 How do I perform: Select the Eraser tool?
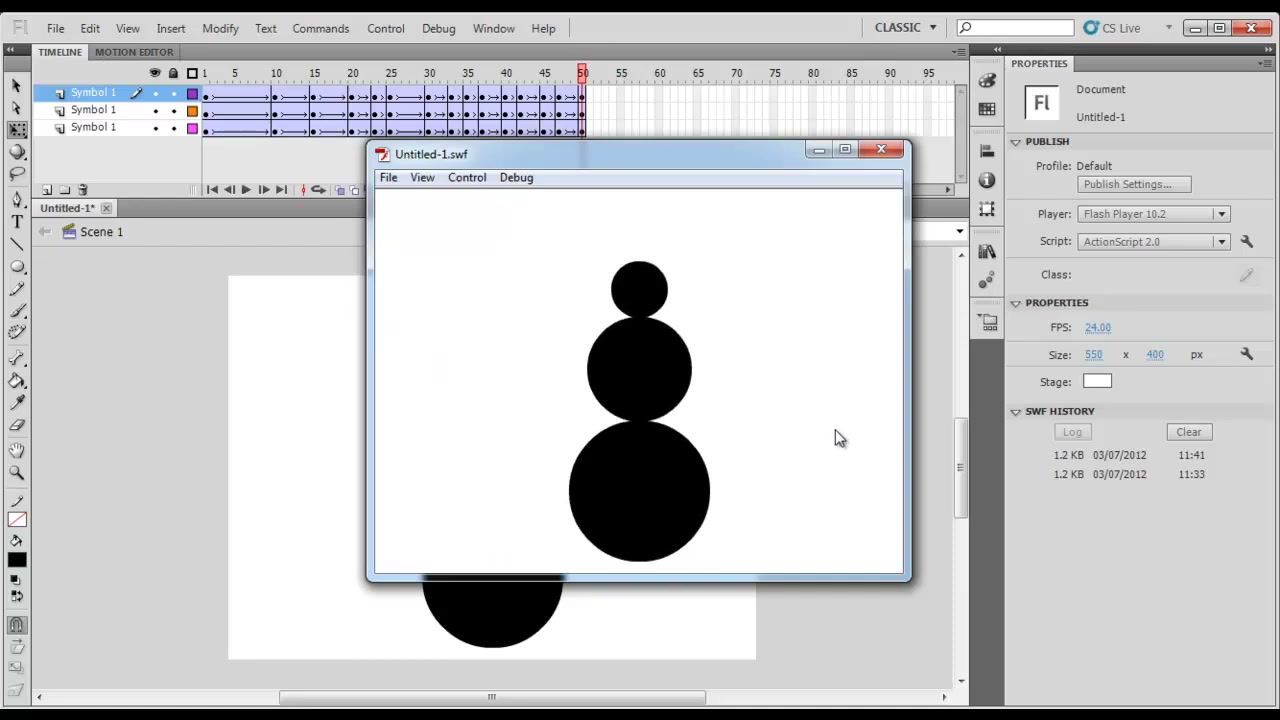[17, 425]
